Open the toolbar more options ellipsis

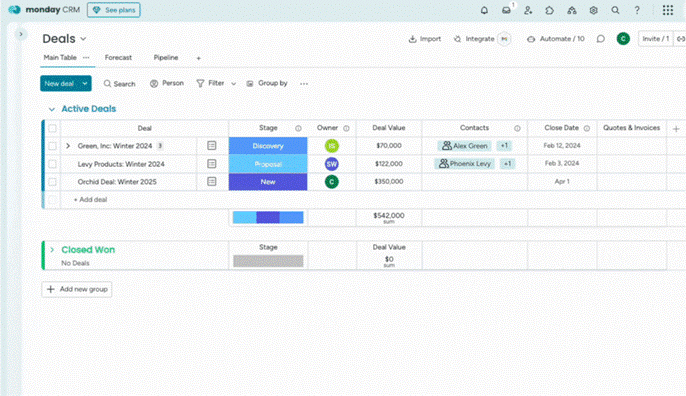[304, 84]
